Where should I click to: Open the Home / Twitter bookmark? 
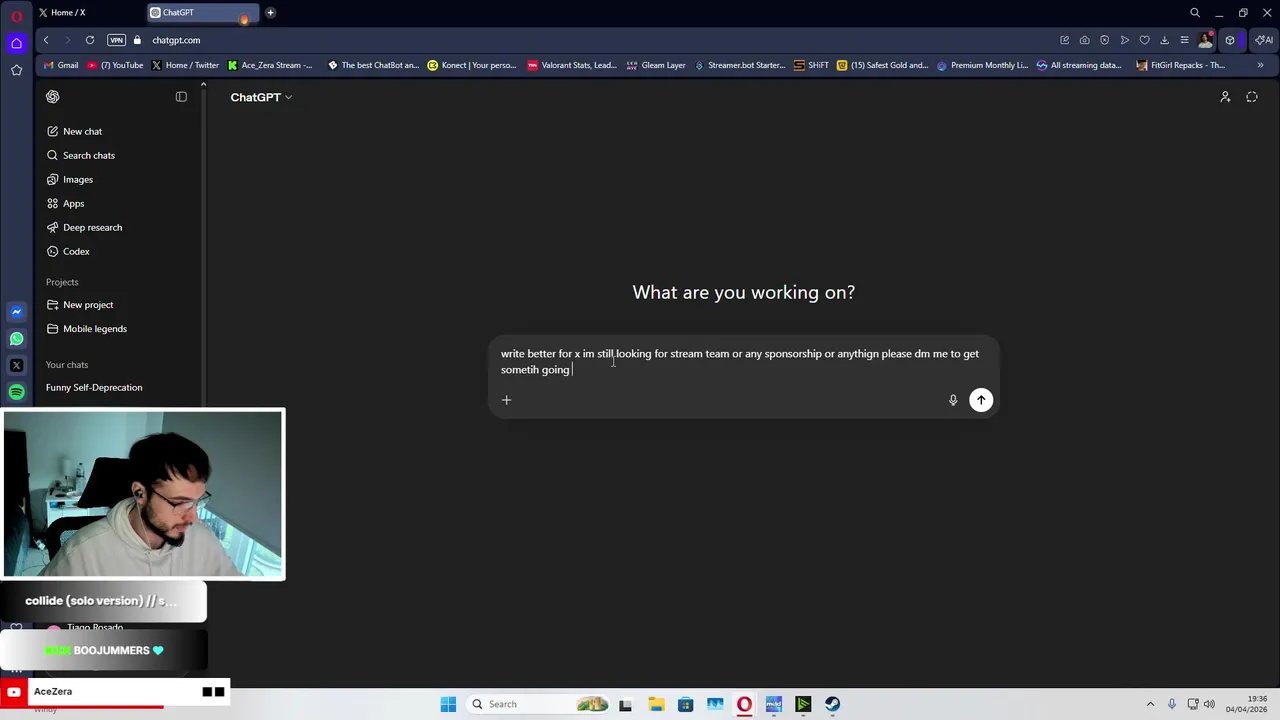[x=185, y=65]
